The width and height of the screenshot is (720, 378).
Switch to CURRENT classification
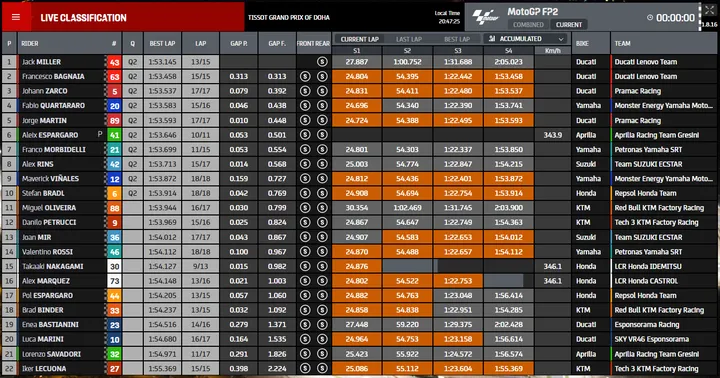pos(568,25)
